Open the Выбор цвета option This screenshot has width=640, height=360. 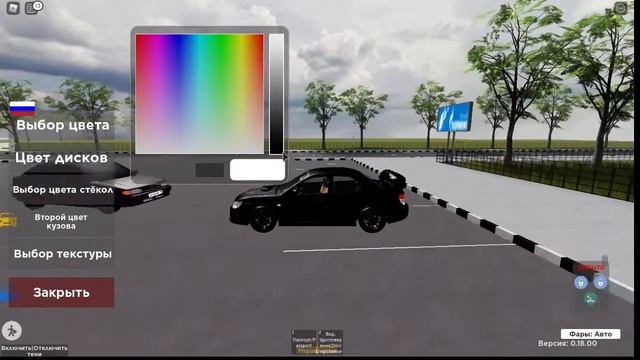point(62,125)
